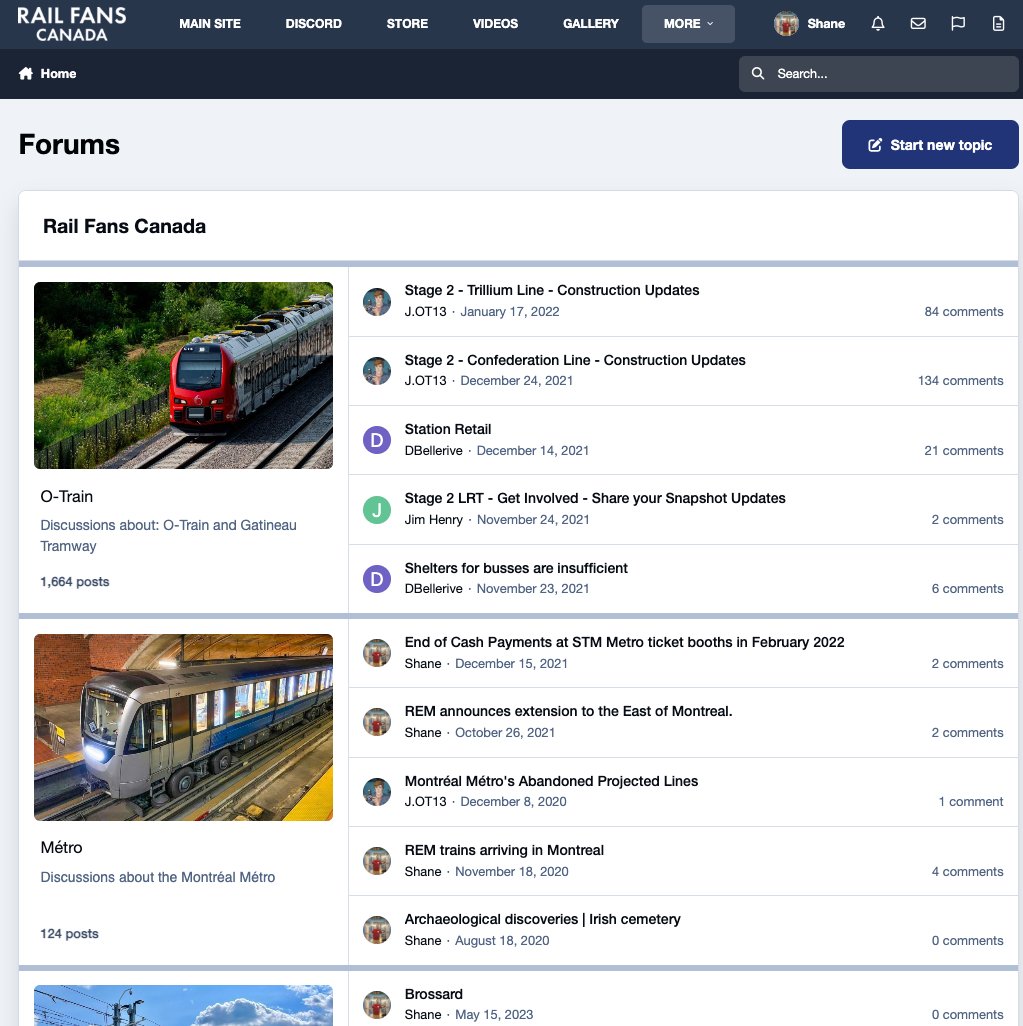
Task: Click the D avatar beside Station Retail
Action: pyautogui.click(x=377, y=440)
